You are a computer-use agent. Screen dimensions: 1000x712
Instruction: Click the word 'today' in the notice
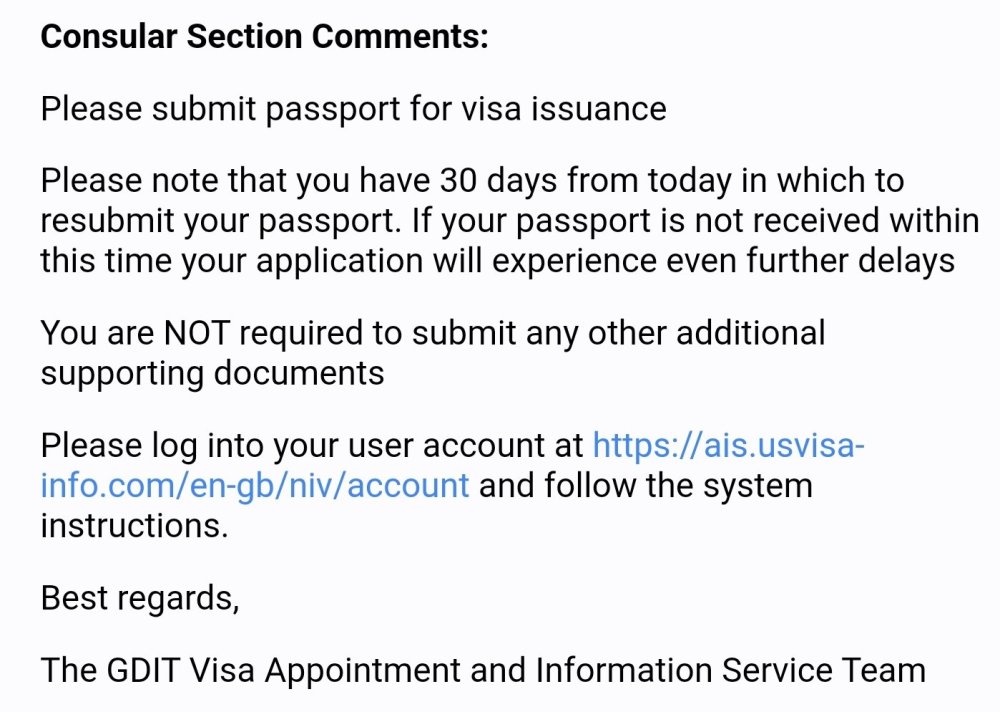pos(689,181)
